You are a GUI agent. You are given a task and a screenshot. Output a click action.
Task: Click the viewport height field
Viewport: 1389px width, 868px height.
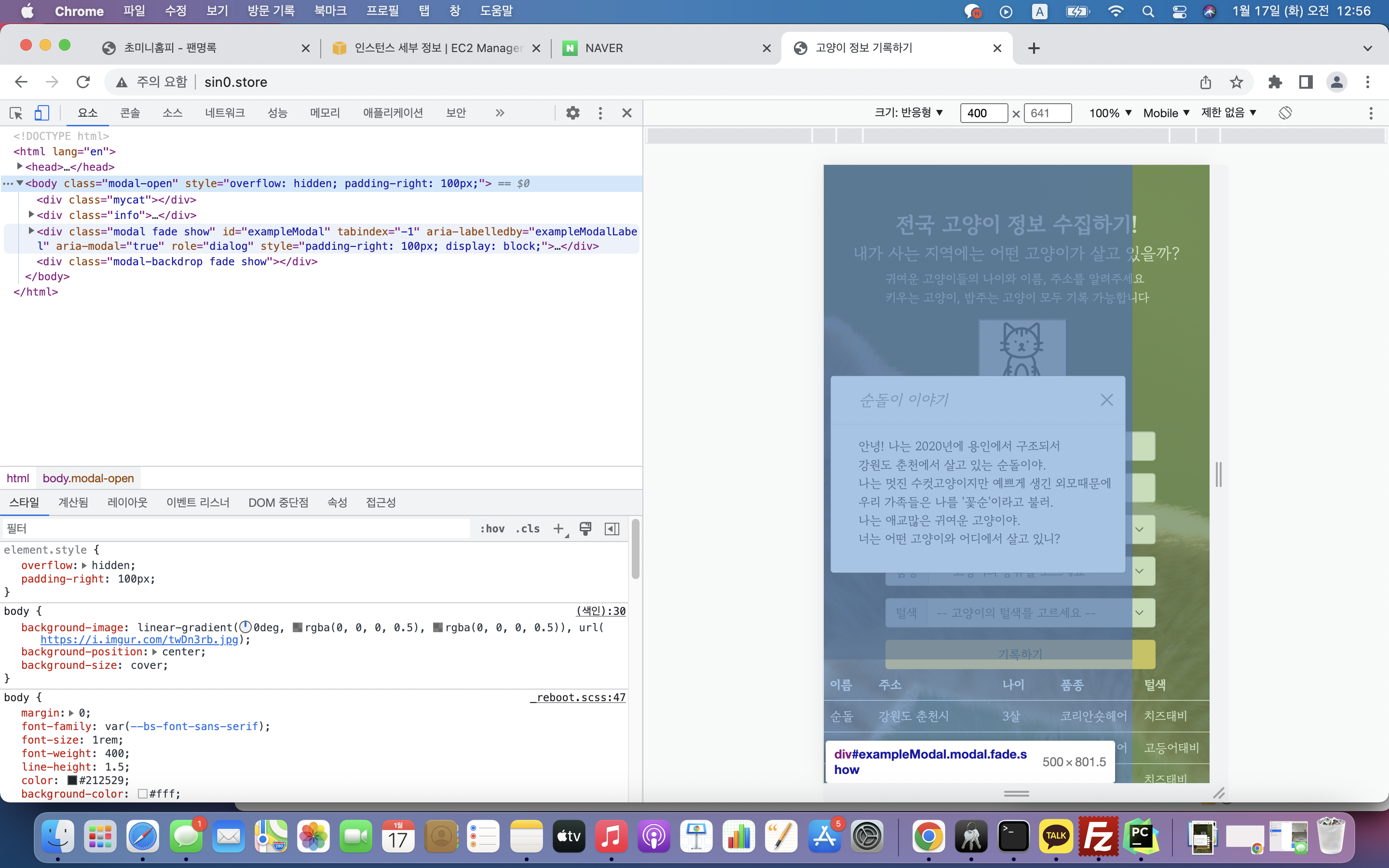(1048, 113)
